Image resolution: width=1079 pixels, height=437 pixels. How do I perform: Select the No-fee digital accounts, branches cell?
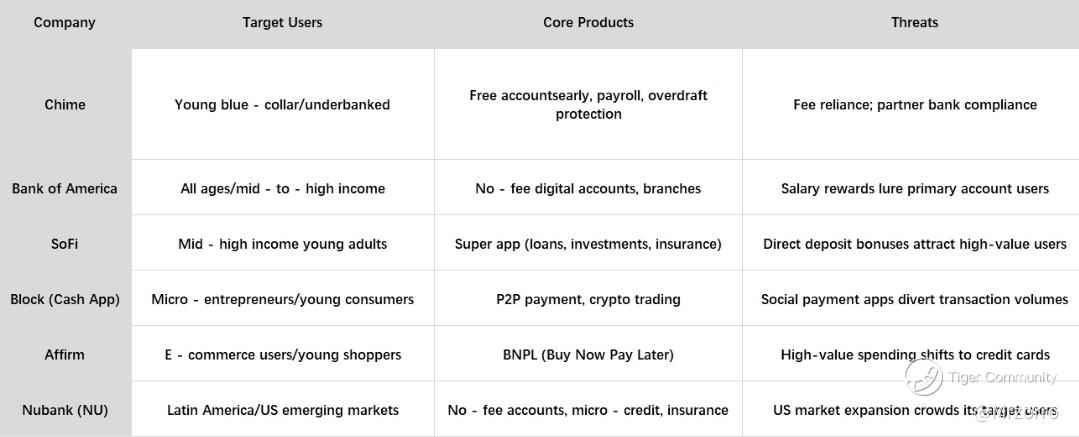pyautogui.click(x=588, y=189)
